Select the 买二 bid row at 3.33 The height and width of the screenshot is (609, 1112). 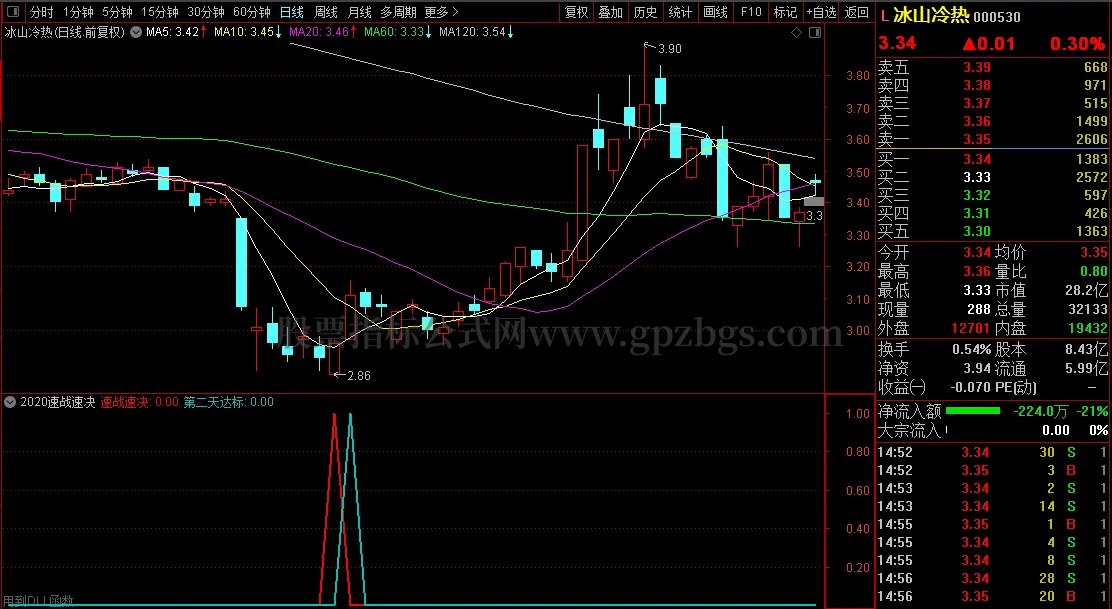[993, 177]
